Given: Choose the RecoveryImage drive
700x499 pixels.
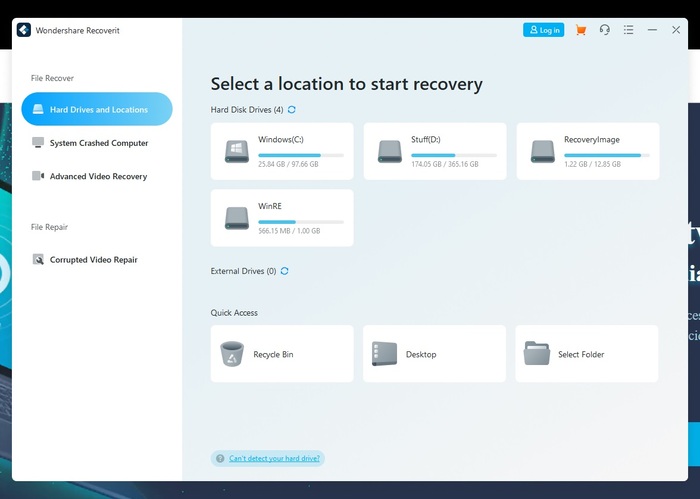Looking at the screenshot, I should 588,151.
